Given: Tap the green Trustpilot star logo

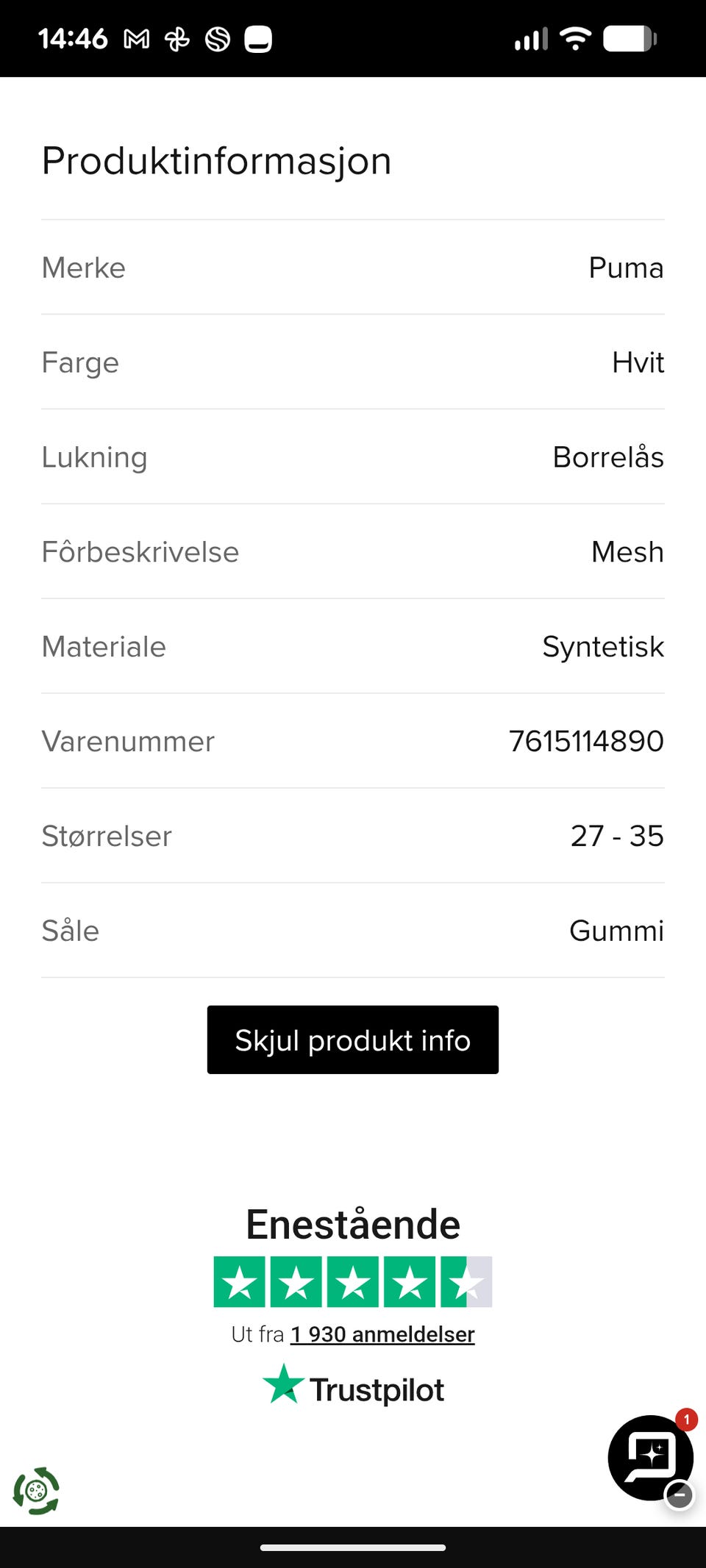Looking at the screenshot, I should (x=283, y=1383).
